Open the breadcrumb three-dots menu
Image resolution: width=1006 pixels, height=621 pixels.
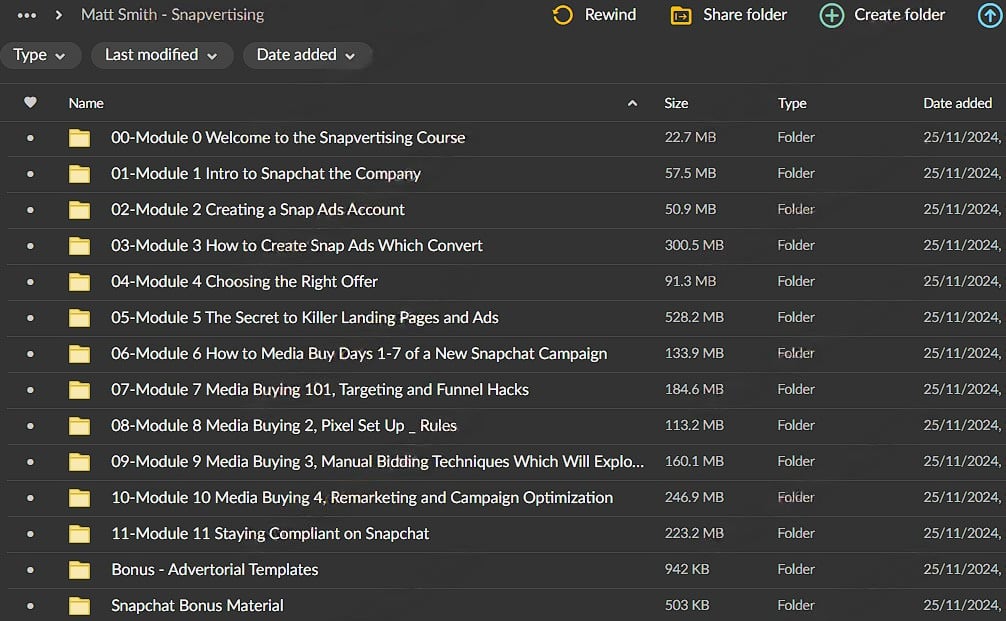tap(27, 15)
